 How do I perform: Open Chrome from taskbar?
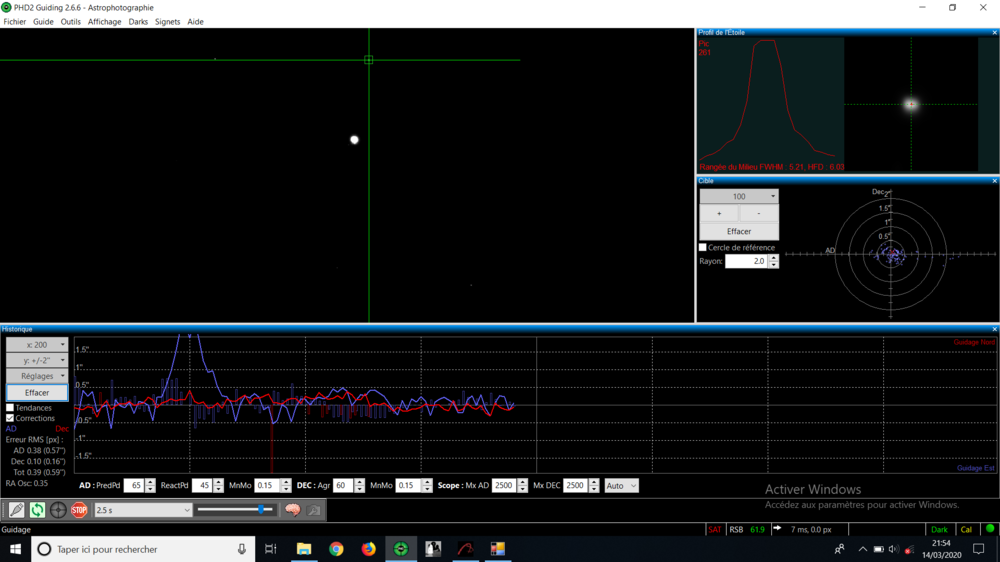336,549
